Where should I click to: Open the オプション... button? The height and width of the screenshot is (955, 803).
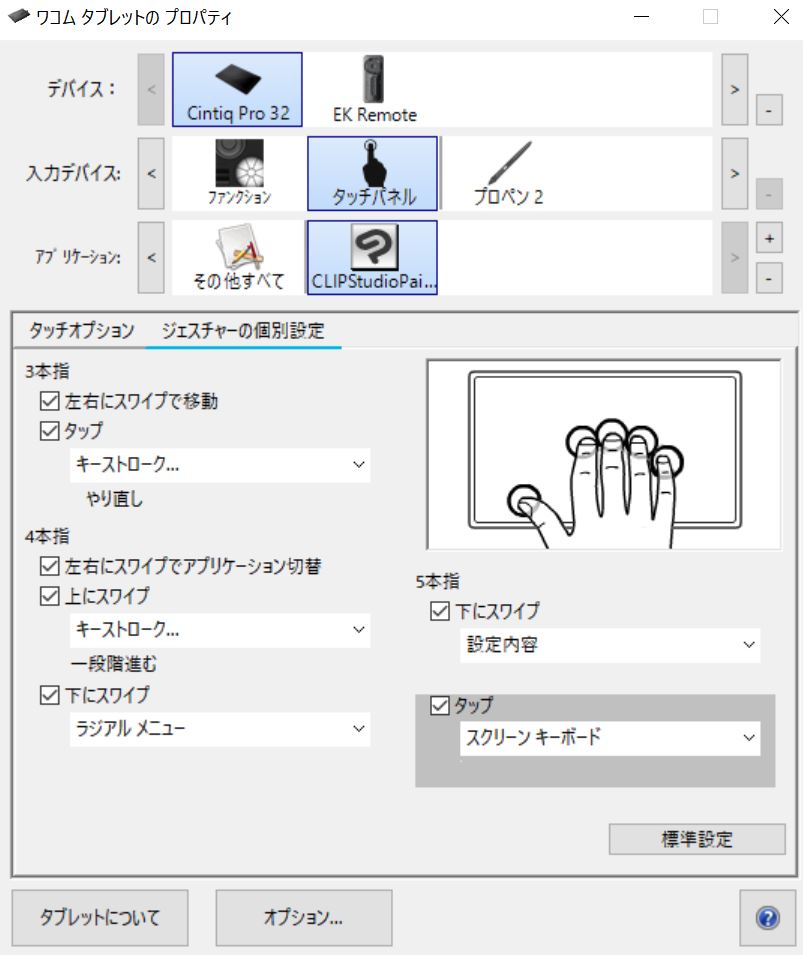tap(303, 917)
